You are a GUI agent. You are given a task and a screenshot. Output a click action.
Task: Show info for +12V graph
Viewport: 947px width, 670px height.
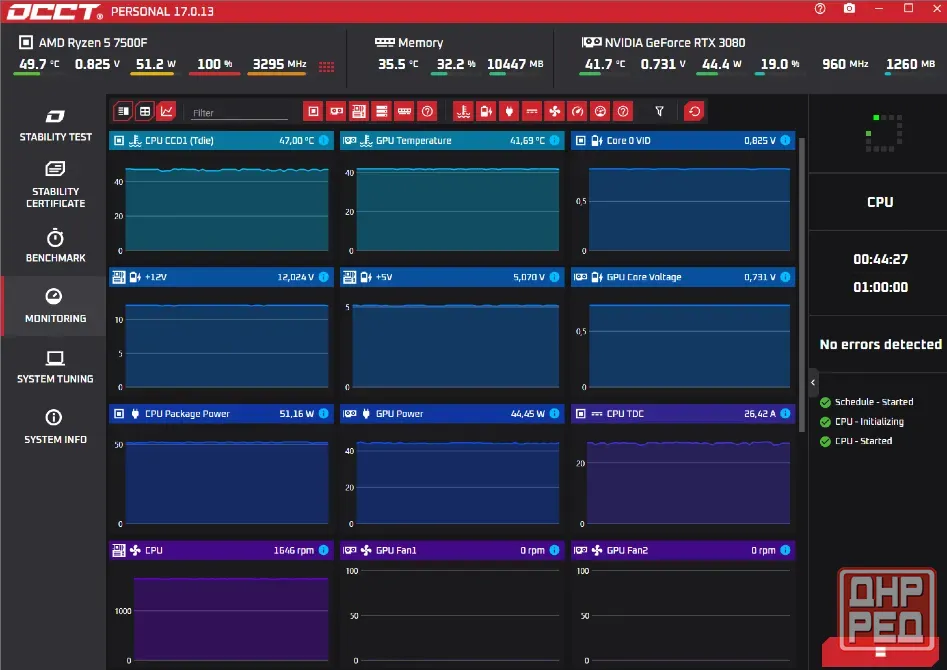pos(324,277)
